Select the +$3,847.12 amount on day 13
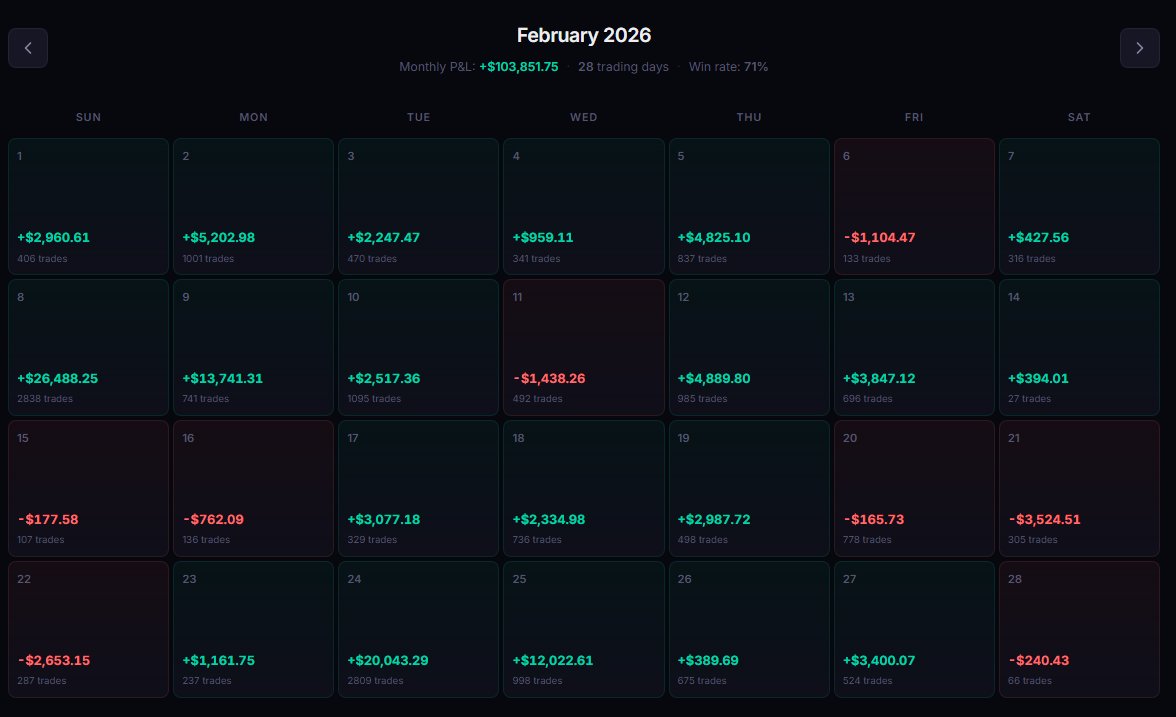This screenshot has height=717, width=1176. pos(879,379)
